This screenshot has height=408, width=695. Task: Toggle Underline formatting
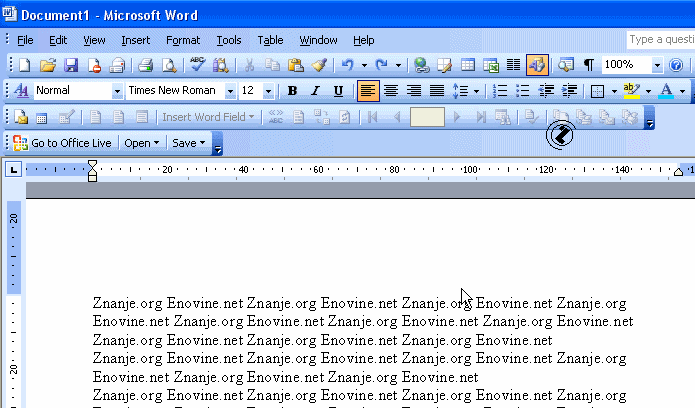click(338, 91)
